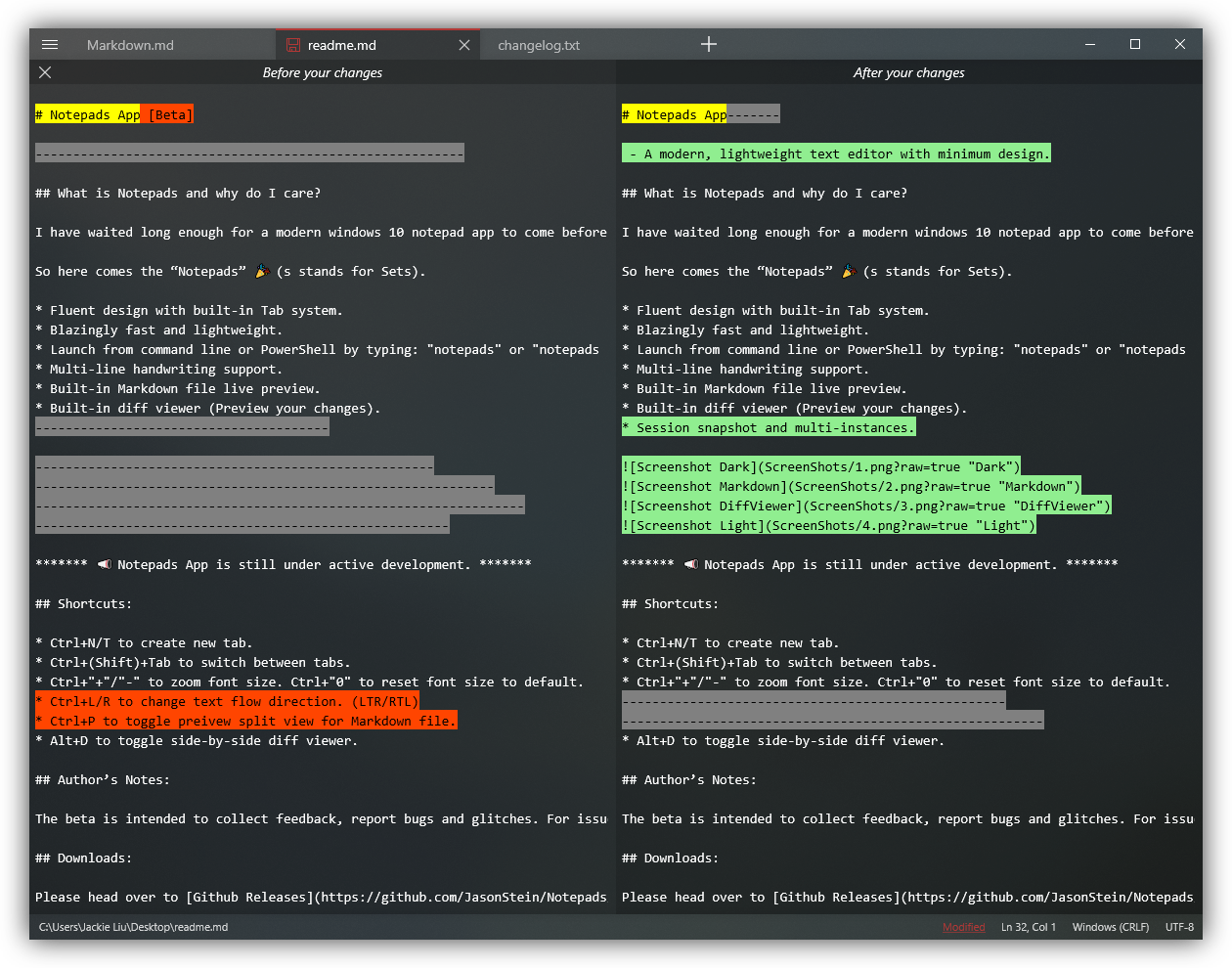Click the 'Before your changes' header
The height and width of the screenshot is (968, 1232).
point(323,72)
